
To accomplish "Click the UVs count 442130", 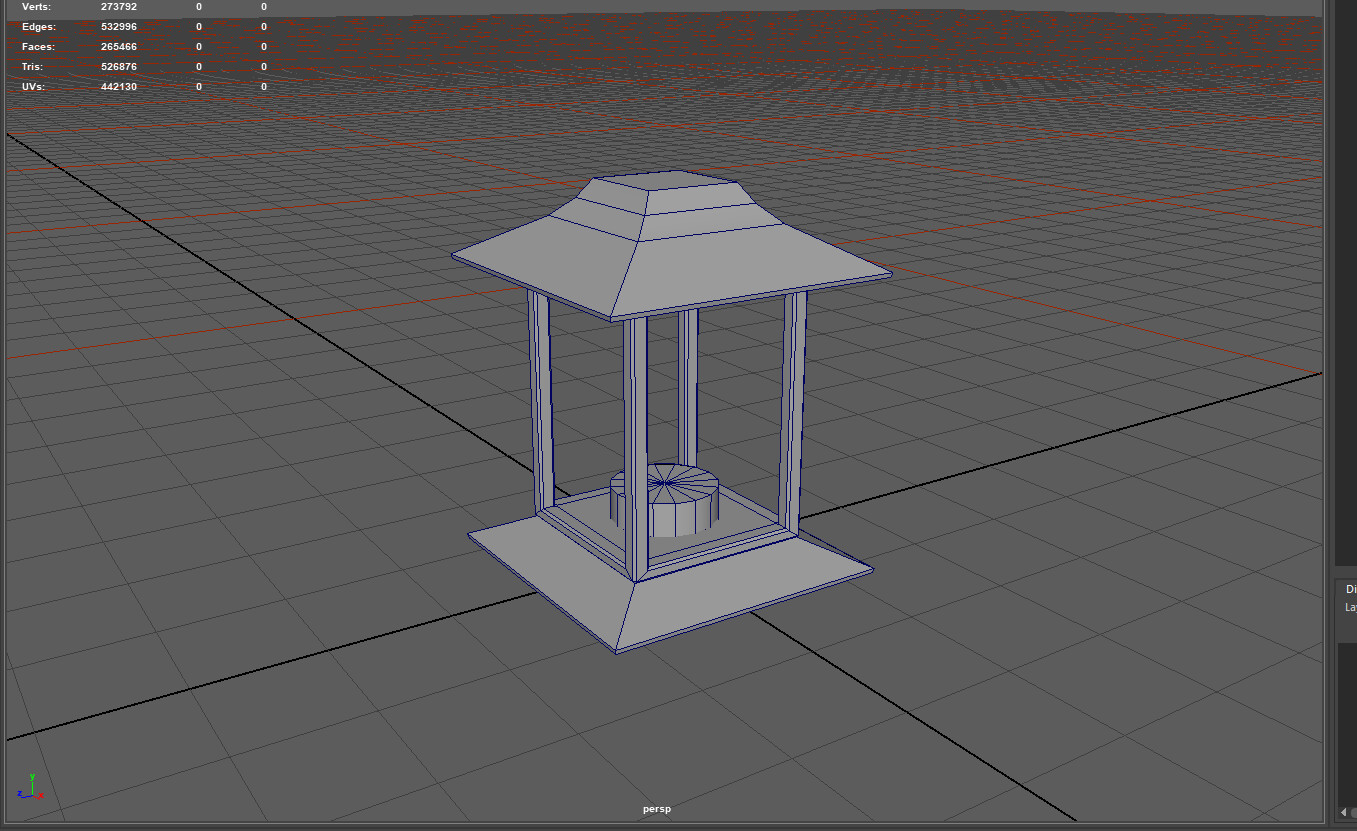I will point(118,87).
